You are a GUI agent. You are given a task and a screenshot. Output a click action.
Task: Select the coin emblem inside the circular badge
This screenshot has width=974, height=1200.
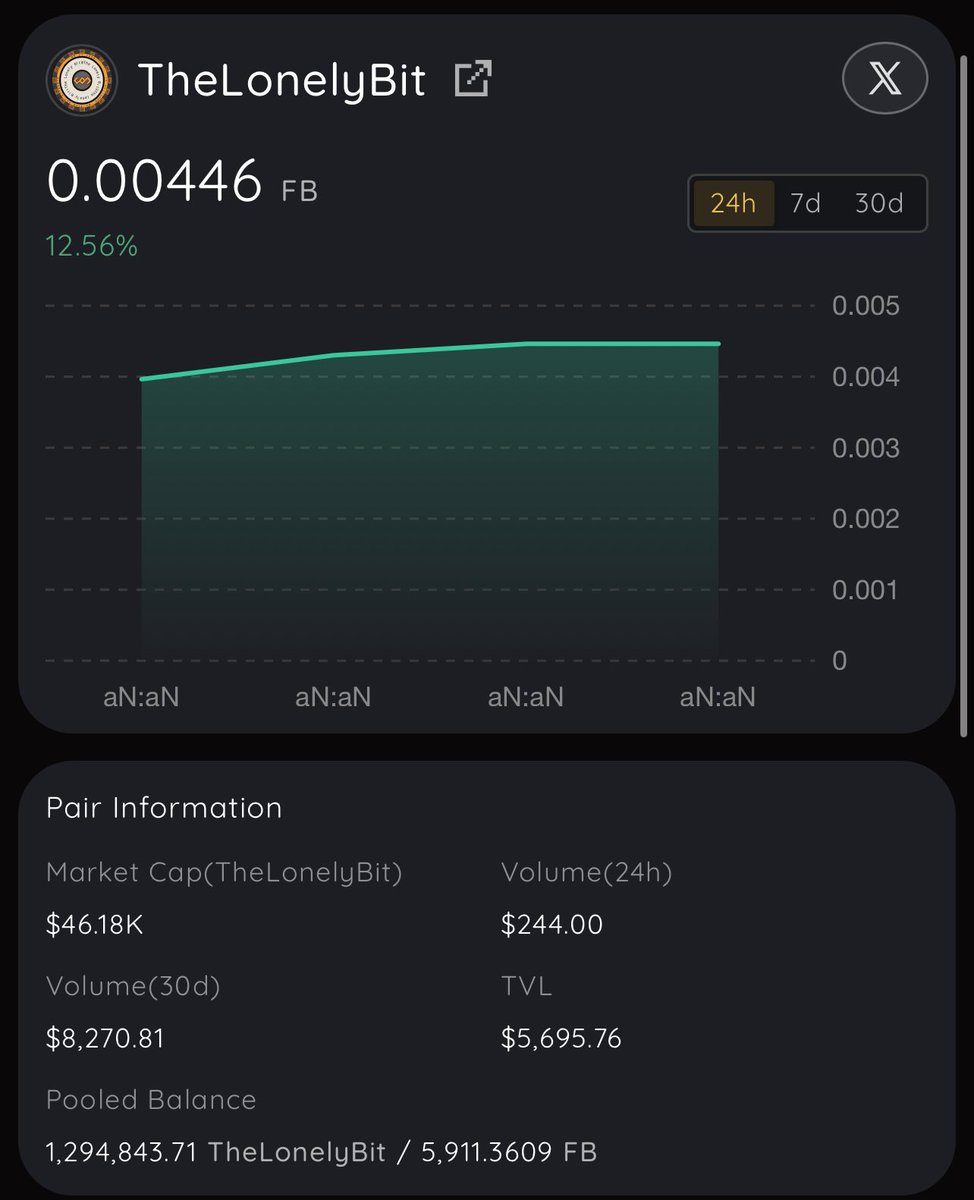click(x=83, y=78)
